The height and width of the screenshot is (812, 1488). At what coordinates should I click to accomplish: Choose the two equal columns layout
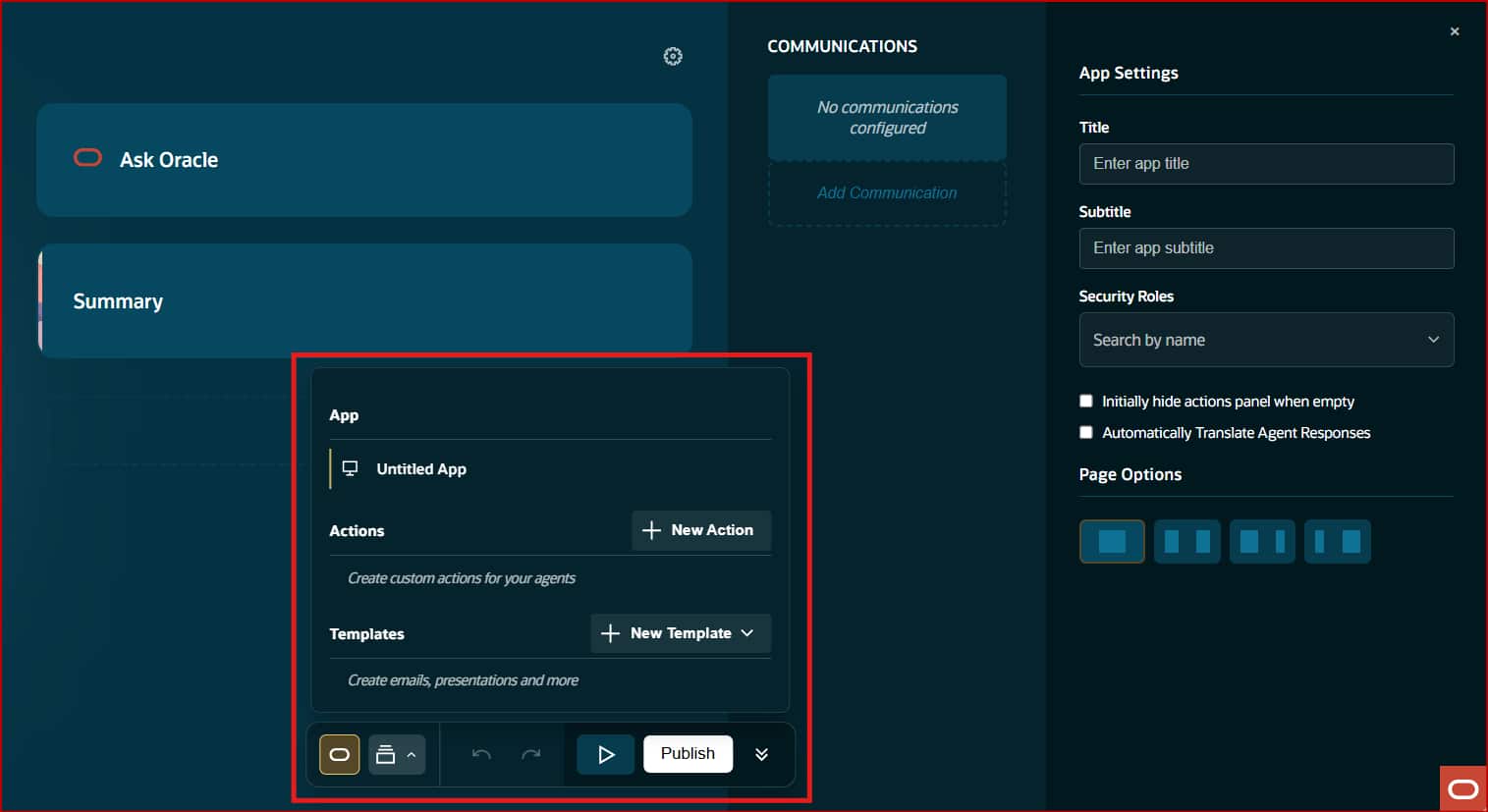[x=1187, y=541]
